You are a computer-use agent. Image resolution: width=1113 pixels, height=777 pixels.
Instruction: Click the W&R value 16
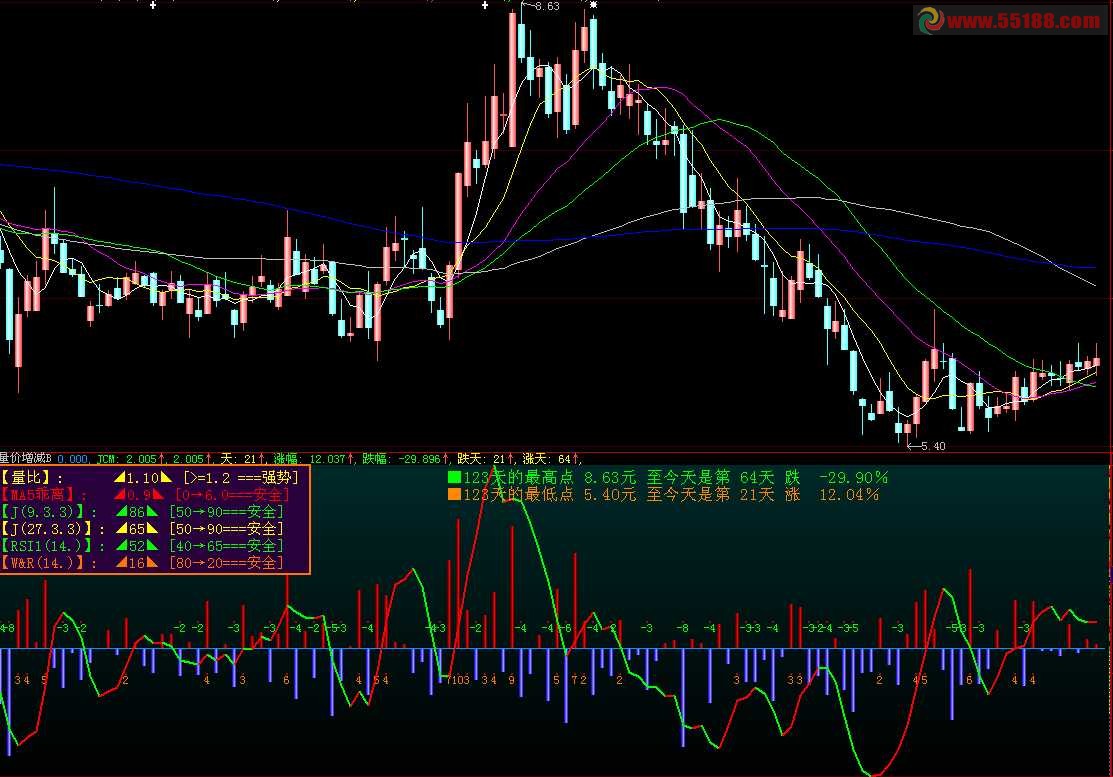(x=137, y=563)
